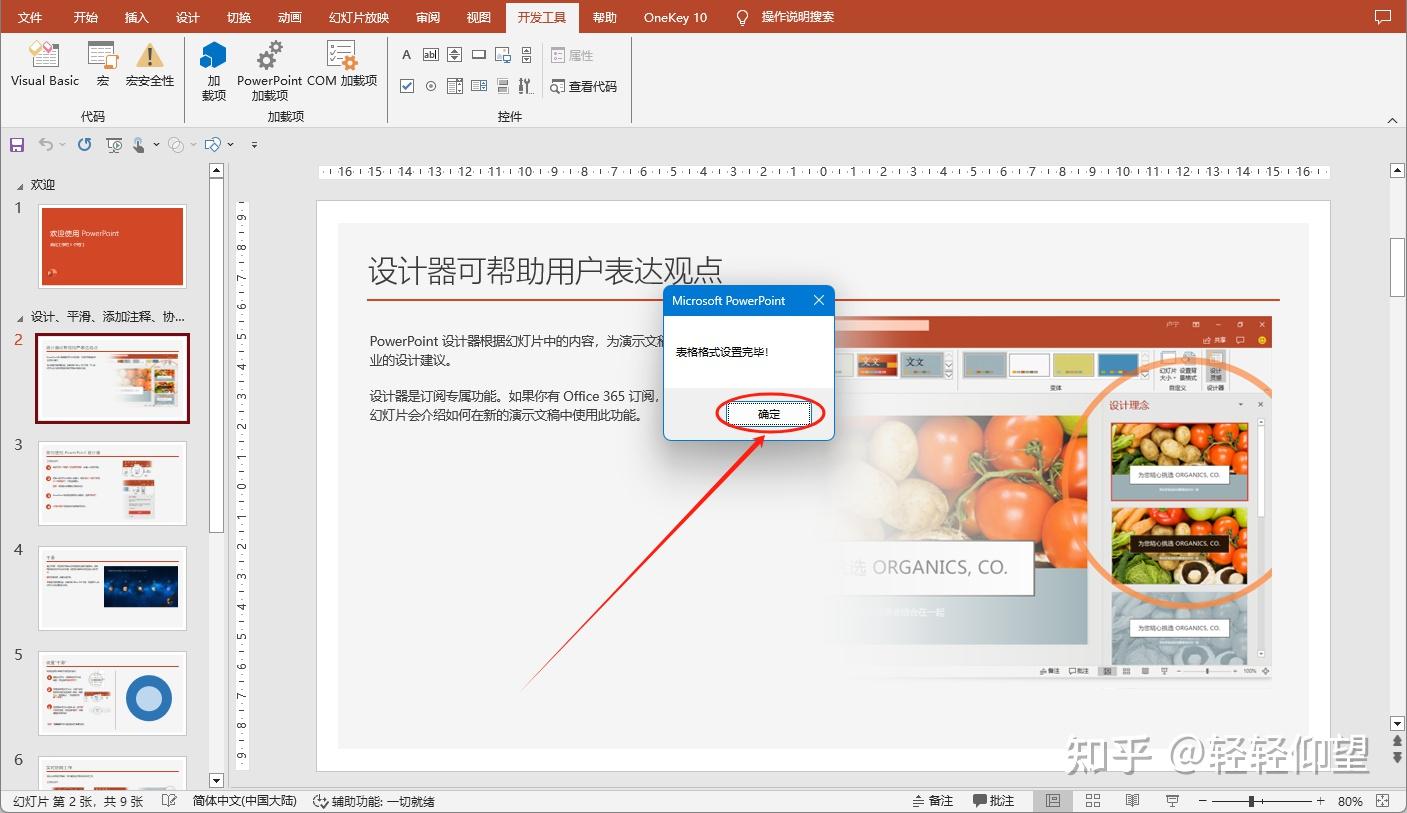Toggle 批注 comments pane in status bar
The image size is (1407, 813).
tap(993, 801)
